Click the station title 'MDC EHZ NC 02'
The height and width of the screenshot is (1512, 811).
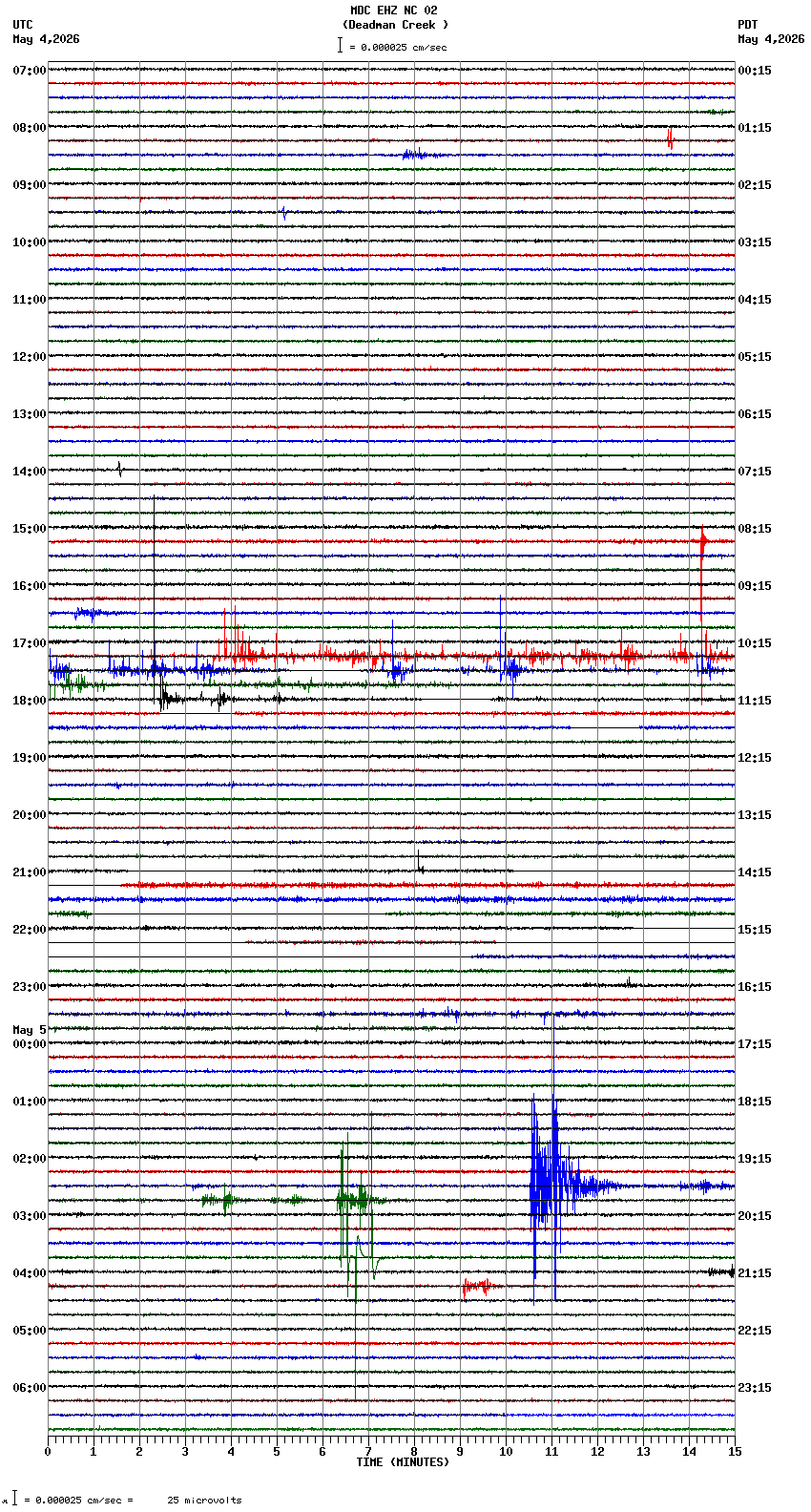(x=393, y=10)
